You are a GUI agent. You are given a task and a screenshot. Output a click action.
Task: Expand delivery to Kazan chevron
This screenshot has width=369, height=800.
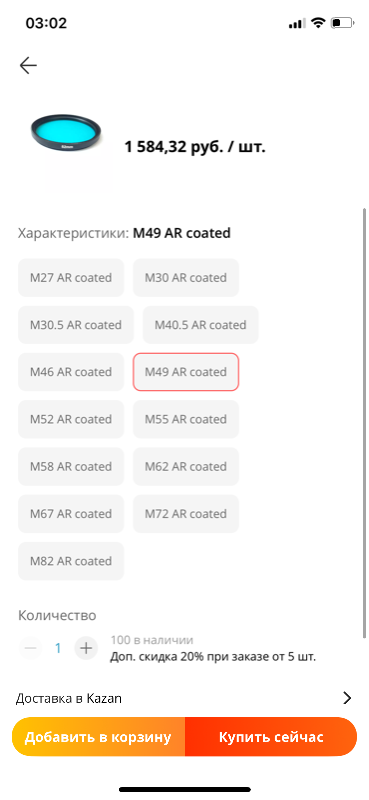tap(348, 698)
